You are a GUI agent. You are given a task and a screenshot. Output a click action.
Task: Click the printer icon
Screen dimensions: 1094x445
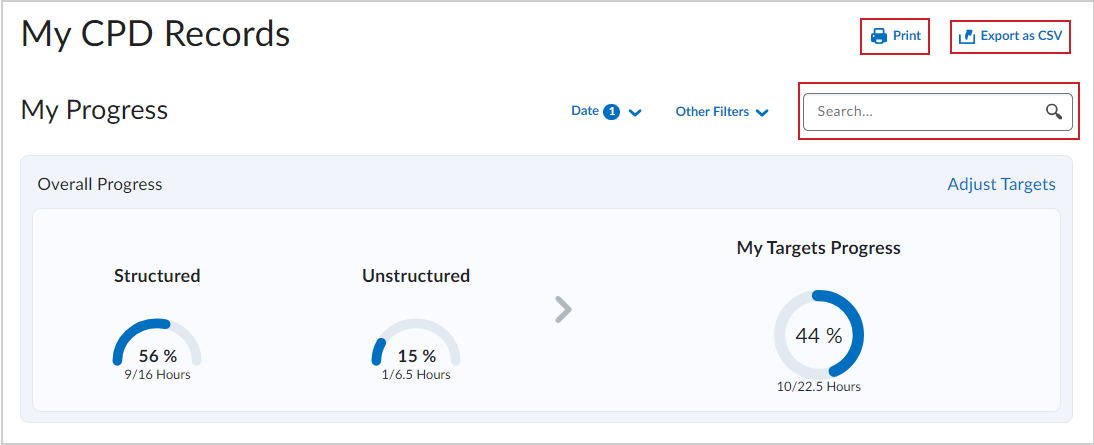point(878,36)
